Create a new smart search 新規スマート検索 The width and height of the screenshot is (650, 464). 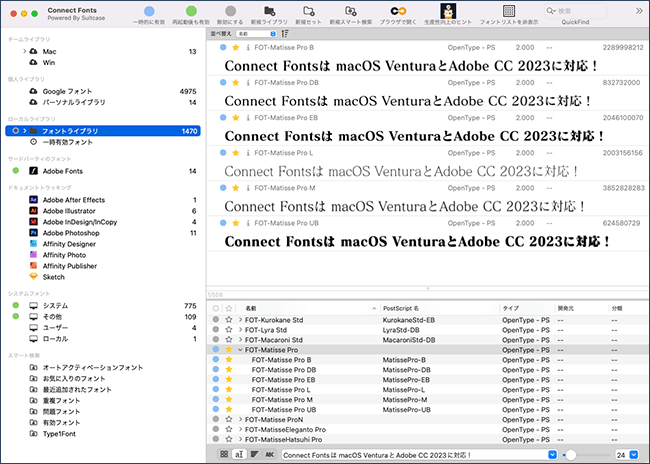pos(351,11)
